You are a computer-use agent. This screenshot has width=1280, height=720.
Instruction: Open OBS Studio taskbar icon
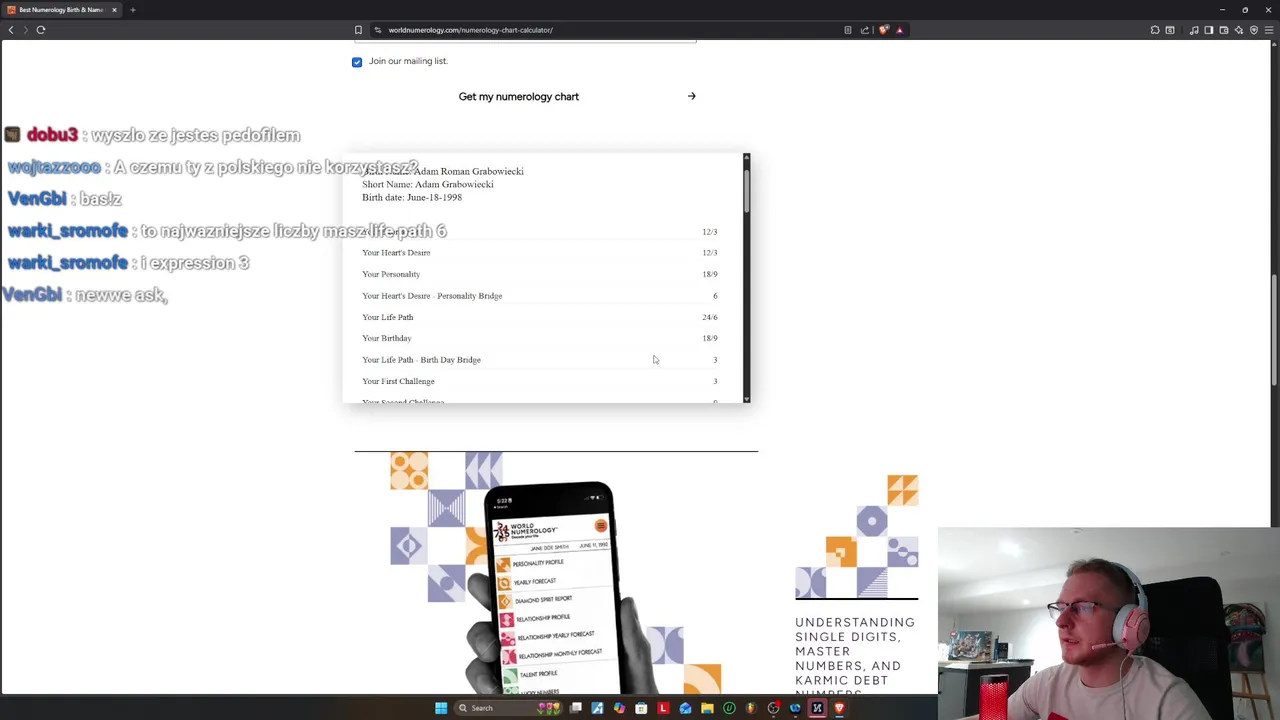coord(773,708)
